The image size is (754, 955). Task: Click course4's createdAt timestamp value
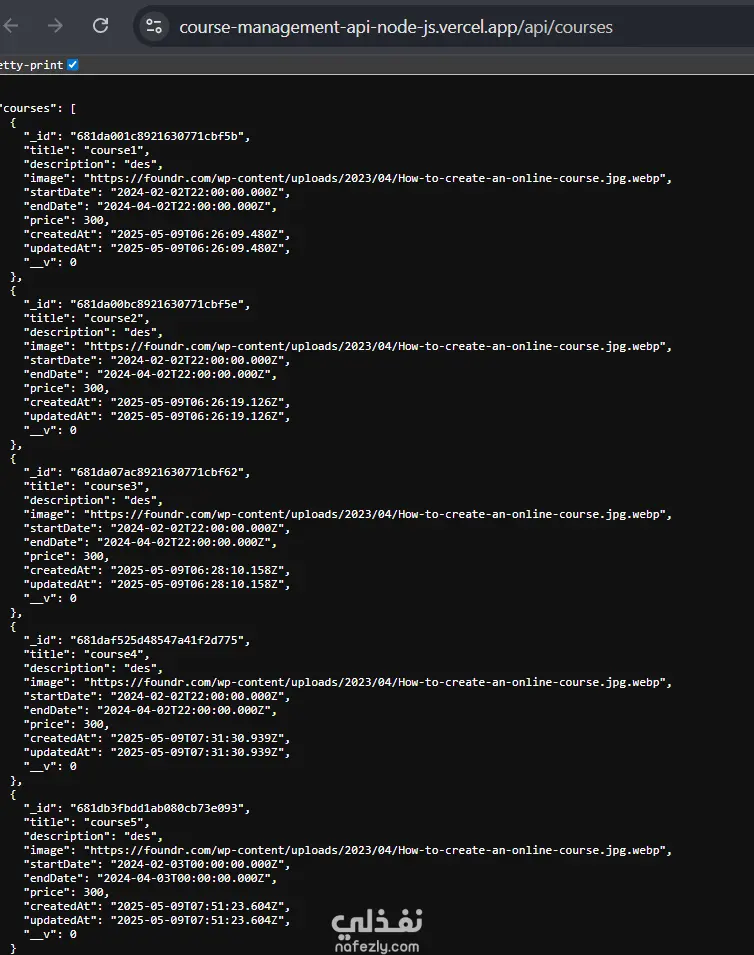coord(199,739)
